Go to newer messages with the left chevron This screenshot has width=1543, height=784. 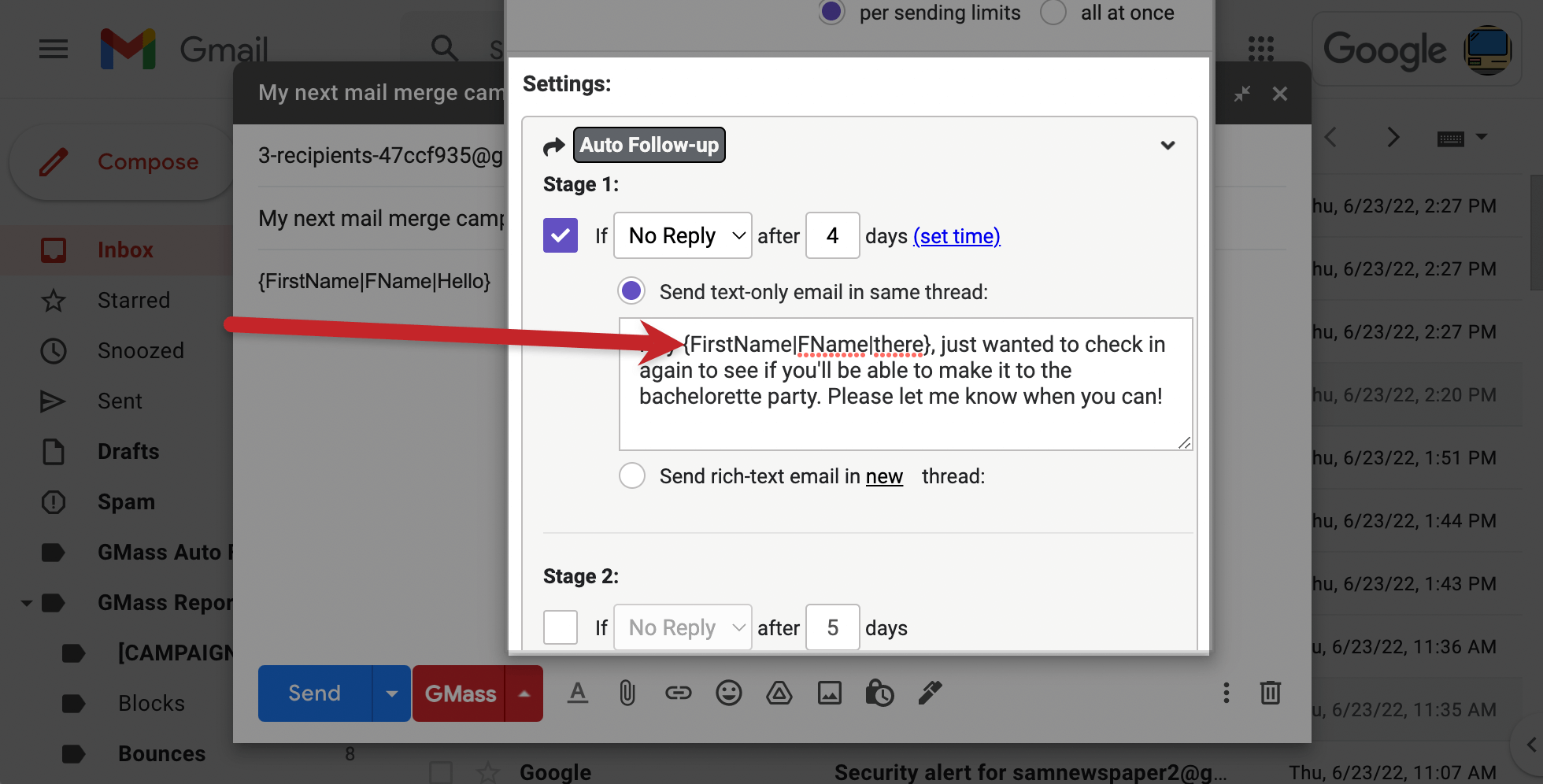tap(1330, 137)
